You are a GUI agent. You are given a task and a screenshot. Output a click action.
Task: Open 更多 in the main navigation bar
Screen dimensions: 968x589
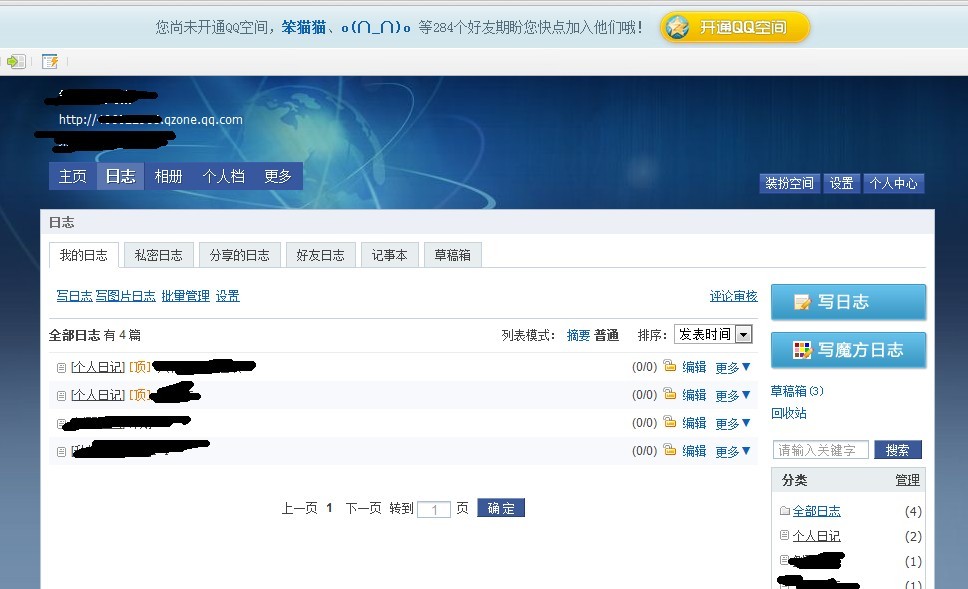coord(278,176)
